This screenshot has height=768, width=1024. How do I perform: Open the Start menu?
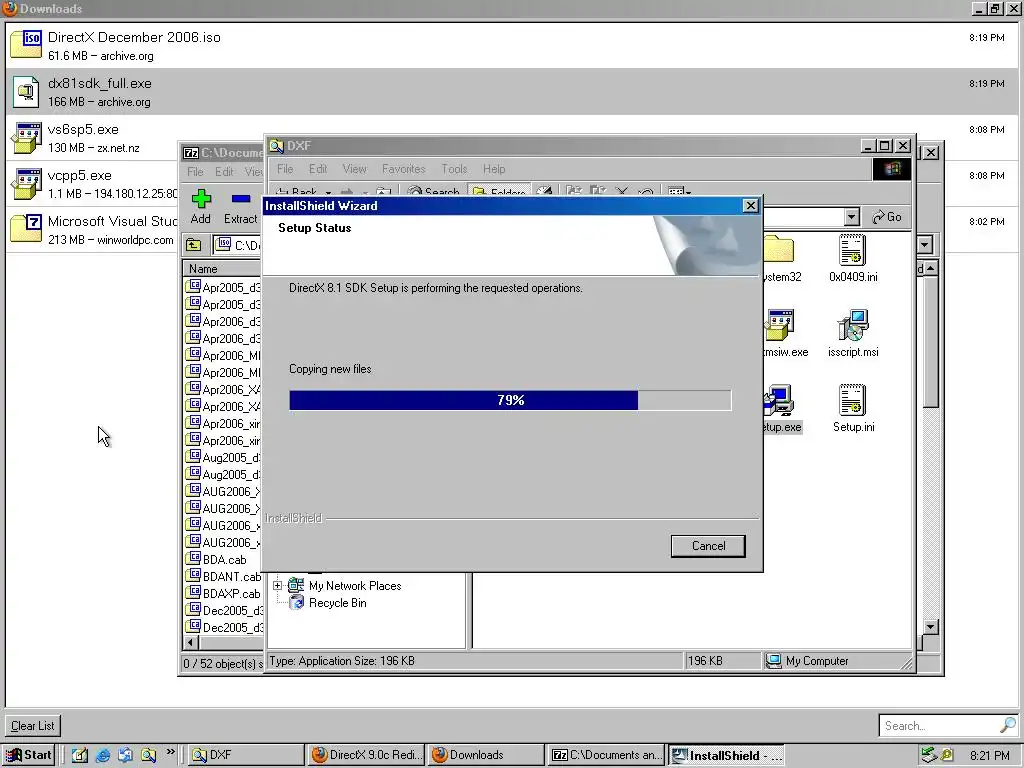coord(29,755)
